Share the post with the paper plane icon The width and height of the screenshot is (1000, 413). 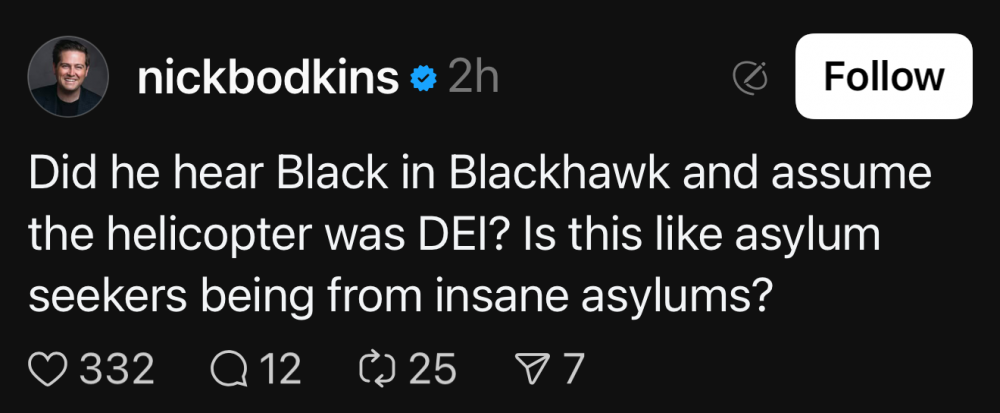[532, 369]
